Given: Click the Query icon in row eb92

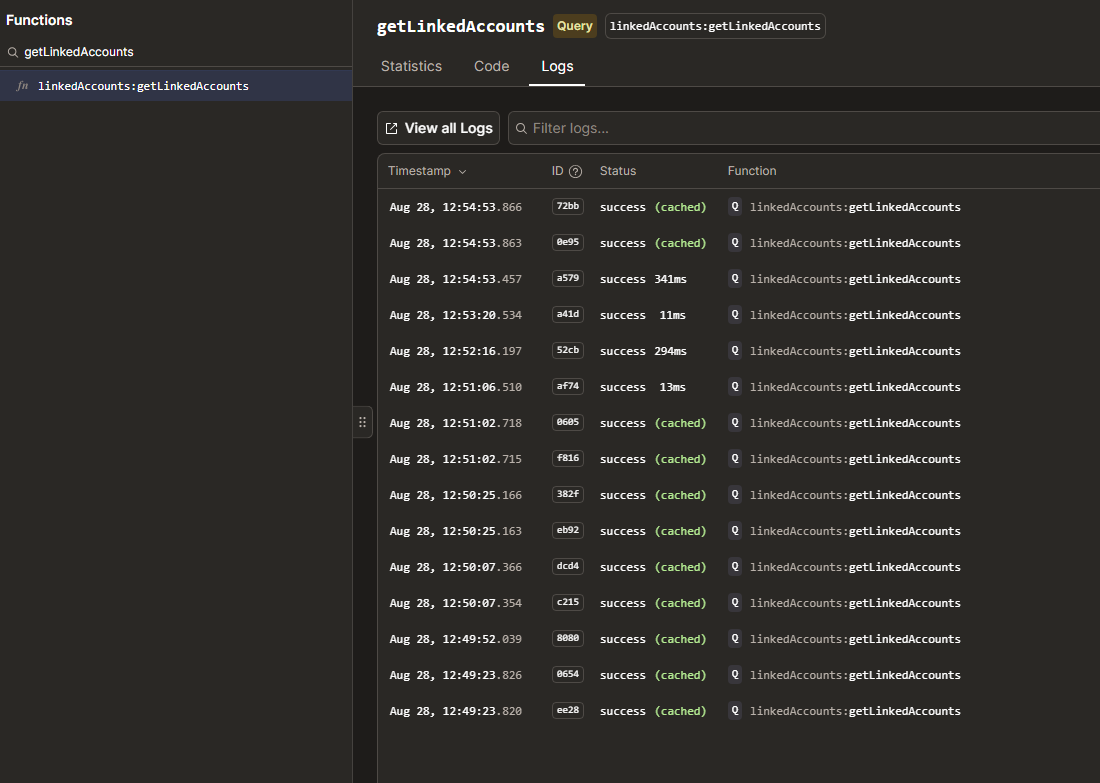Looking at the screenshot, I should (735, 530).
